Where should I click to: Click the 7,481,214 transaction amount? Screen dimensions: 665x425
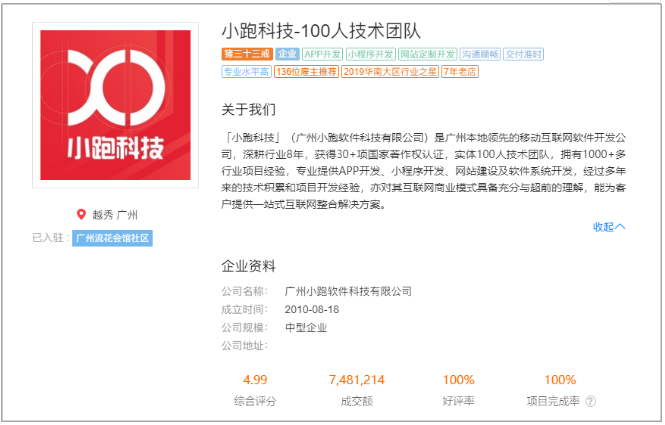[356, 380]
